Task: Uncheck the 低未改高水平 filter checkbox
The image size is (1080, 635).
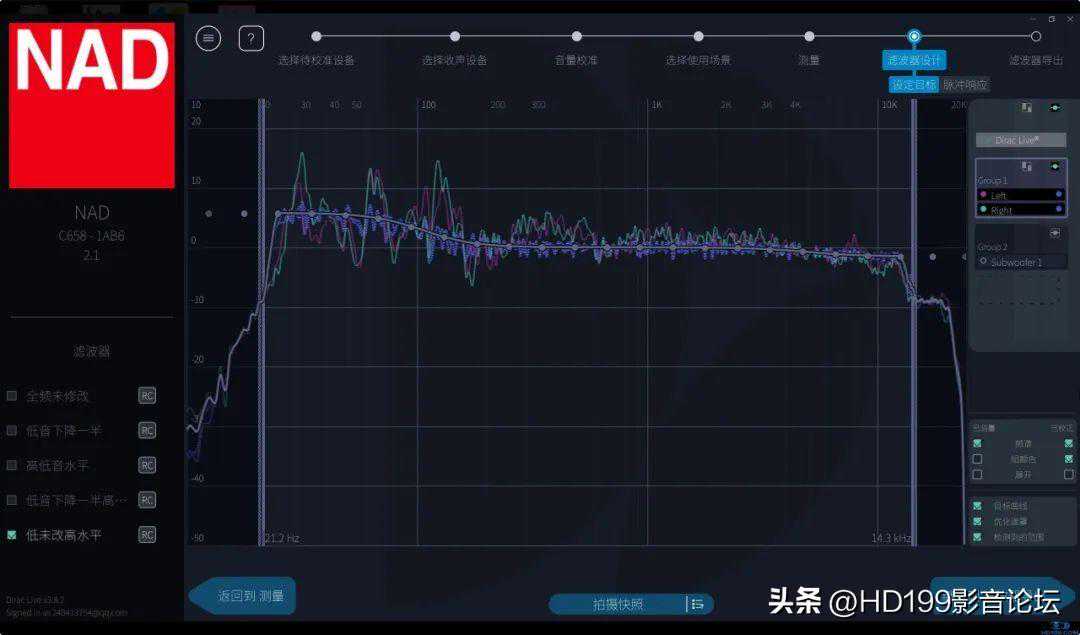Action: click(x=12, y=535)
